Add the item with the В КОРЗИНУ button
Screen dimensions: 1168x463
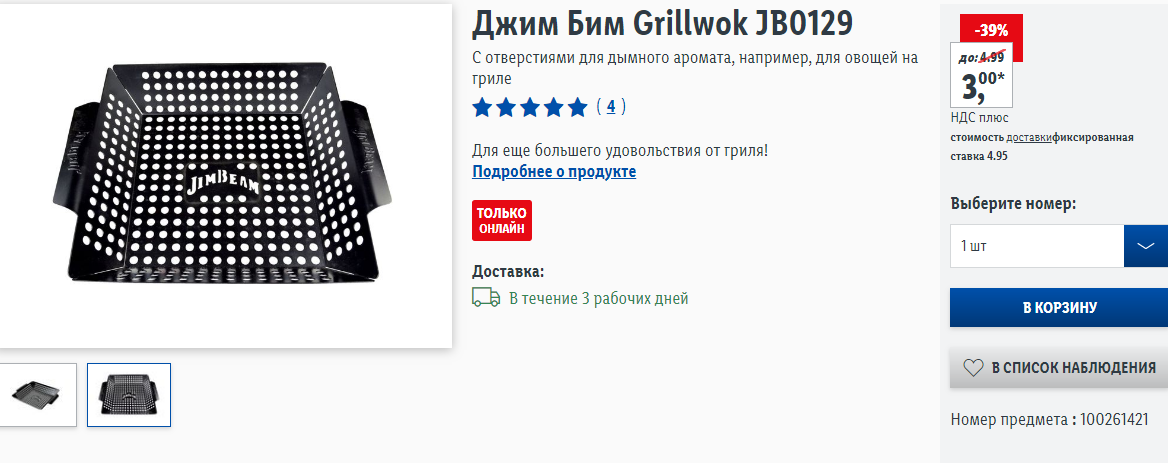1059,307
